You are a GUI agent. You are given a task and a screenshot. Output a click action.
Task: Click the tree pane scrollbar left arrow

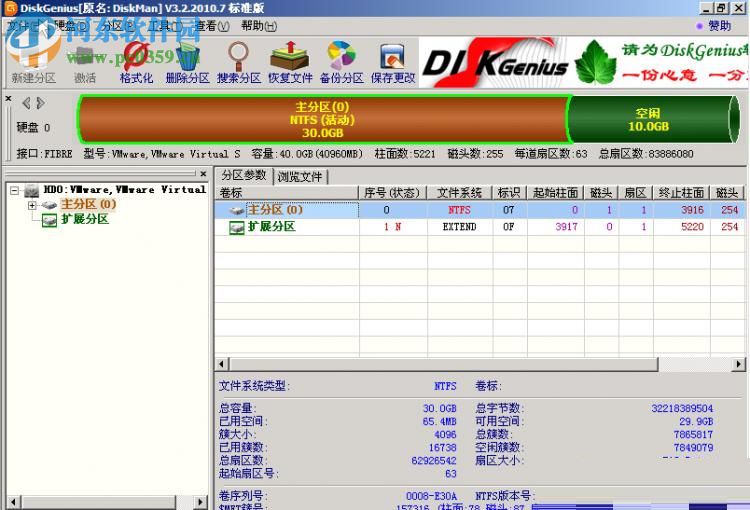point(13,502)
